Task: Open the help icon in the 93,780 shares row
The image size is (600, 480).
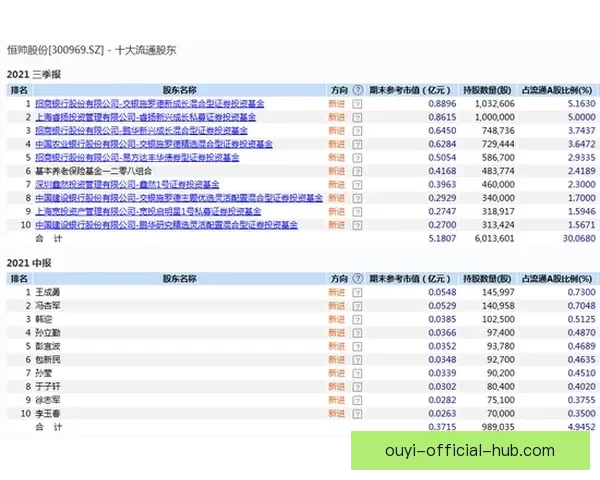Action: coord(357,346)
